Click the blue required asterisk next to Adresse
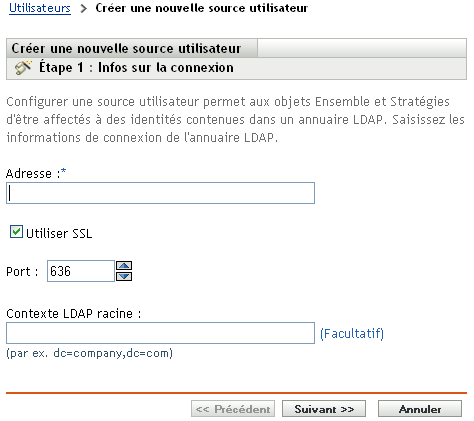The image size is (474, 421). 64,171
